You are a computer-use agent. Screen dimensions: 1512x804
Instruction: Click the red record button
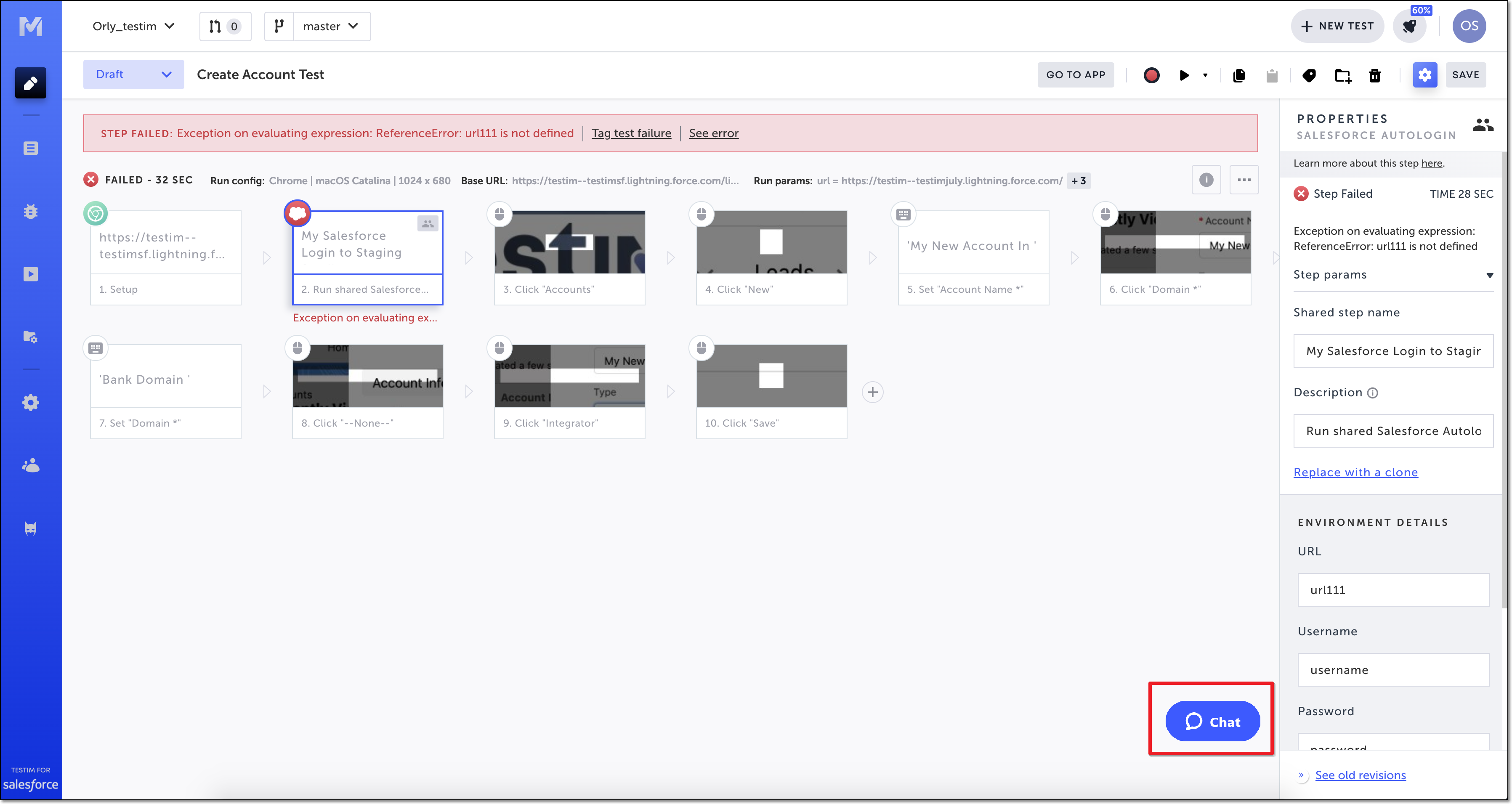pos(1151,75)
